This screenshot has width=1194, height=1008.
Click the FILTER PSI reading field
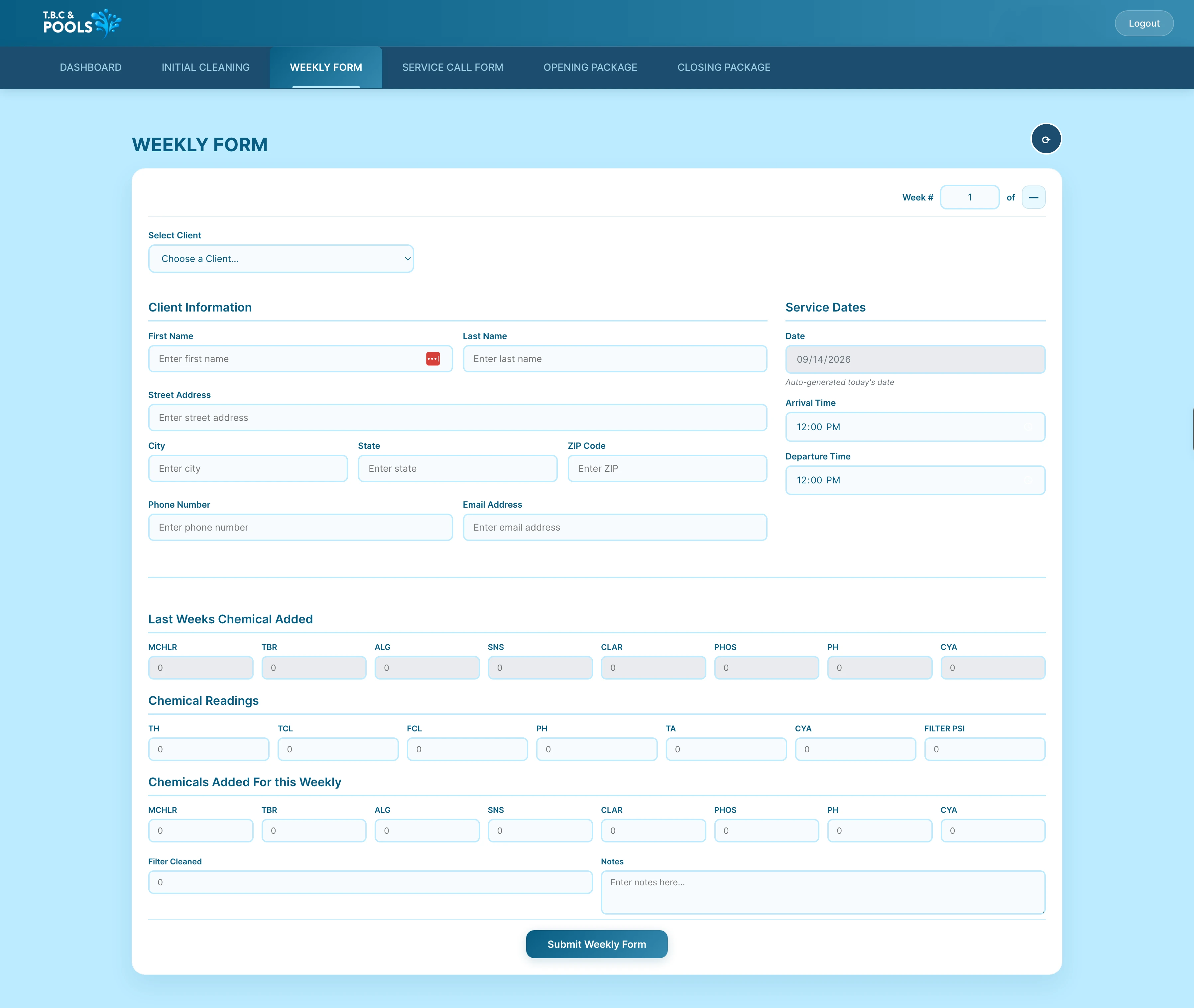point(984,749)
